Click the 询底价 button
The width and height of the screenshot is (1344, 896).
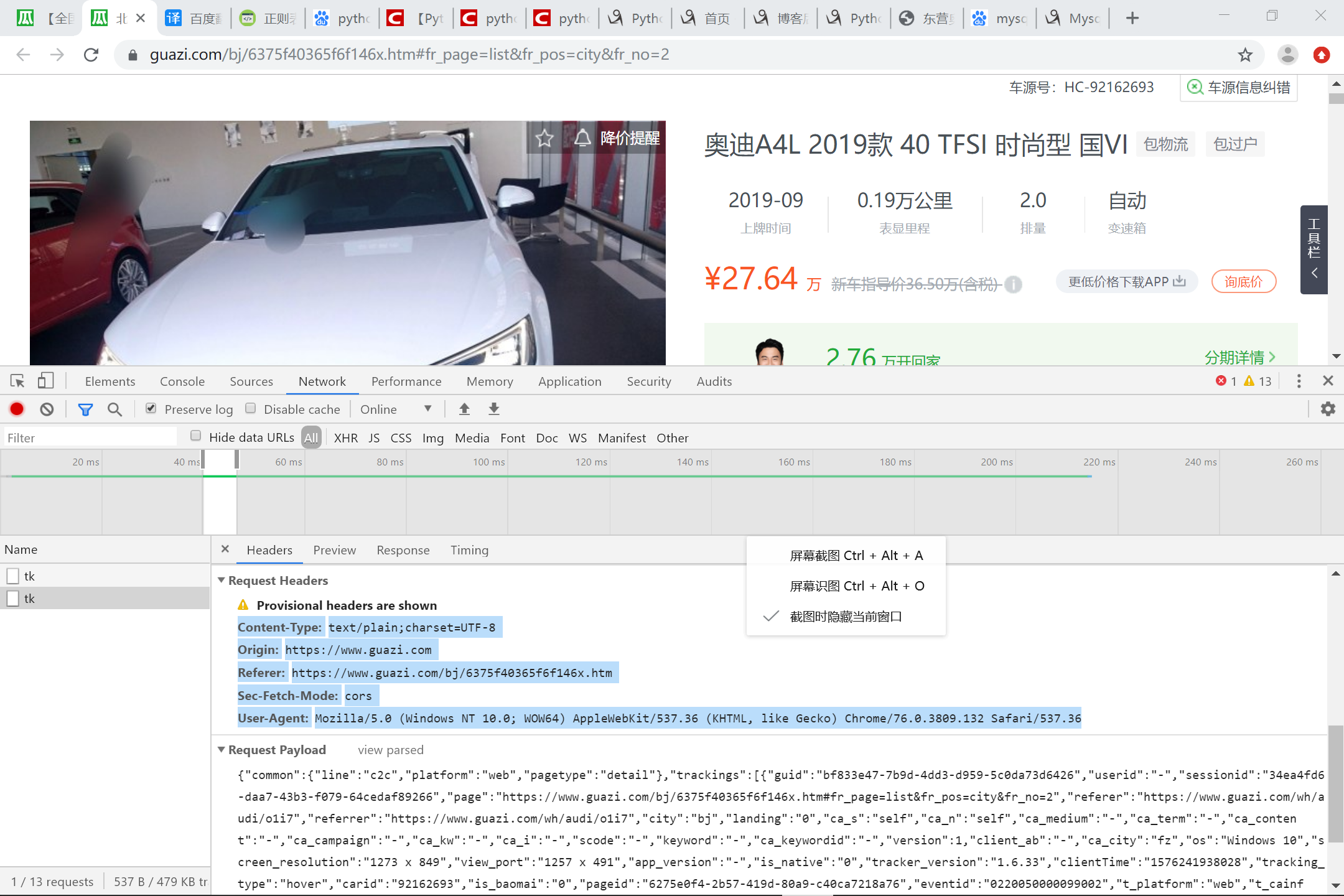point(1243,282)
